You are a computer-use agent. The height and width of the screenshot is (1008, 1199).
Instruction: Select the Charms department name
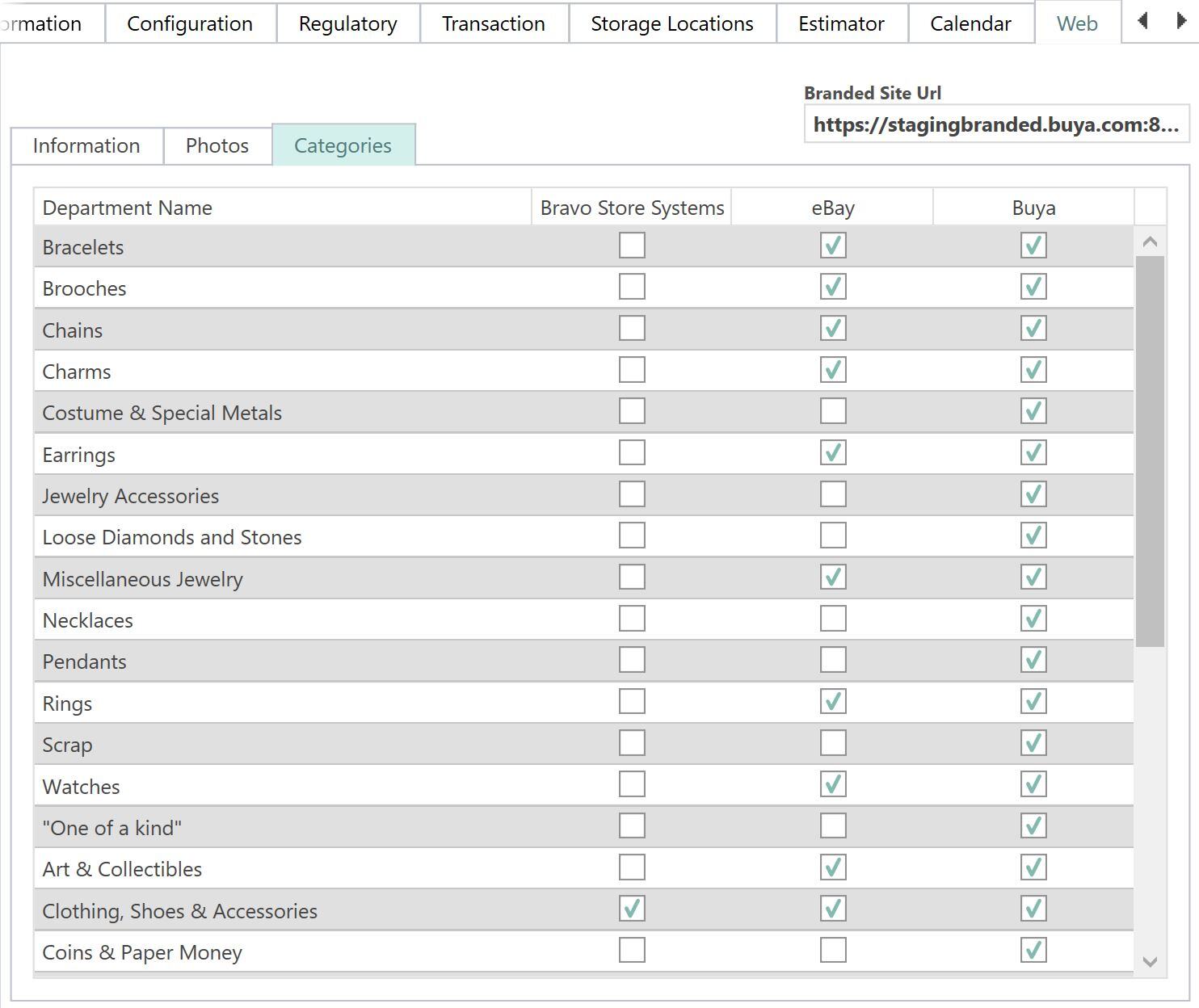click(77, 372)
